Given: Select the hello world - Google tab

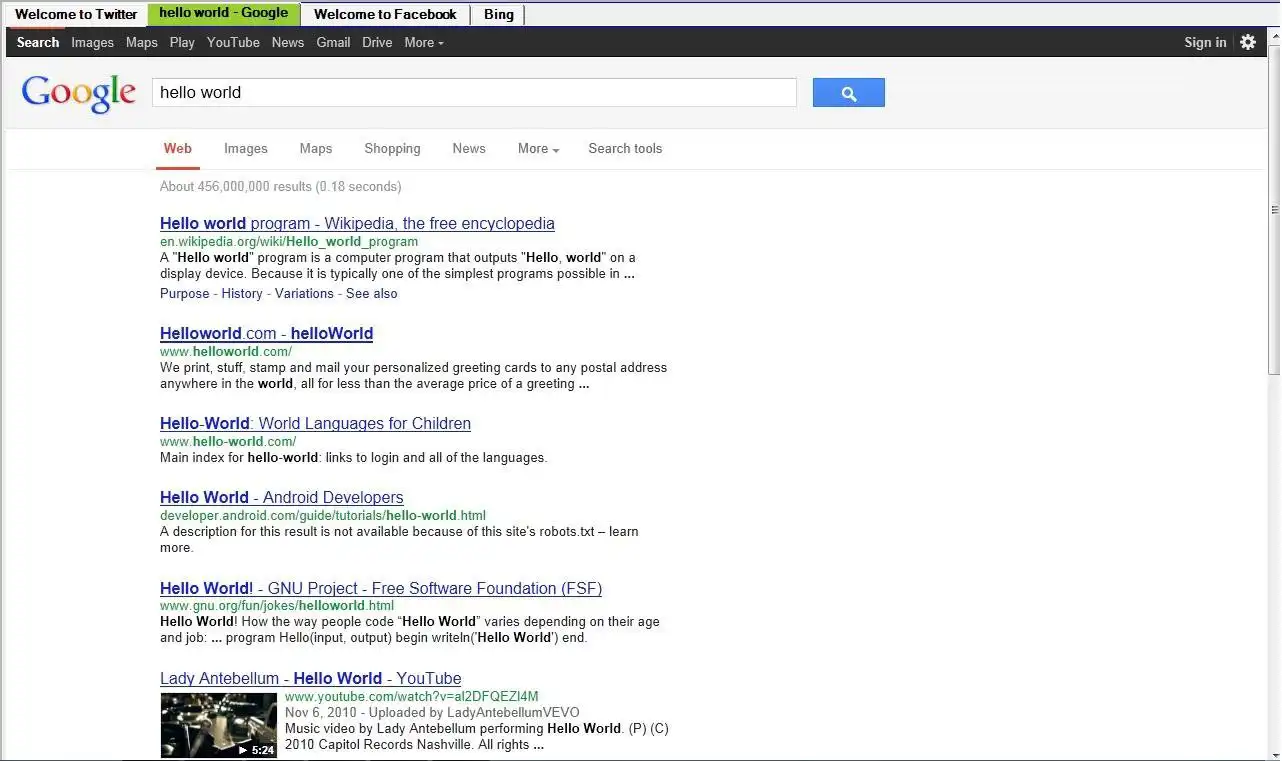Looking at the screenshot, I should coord(224,14).
